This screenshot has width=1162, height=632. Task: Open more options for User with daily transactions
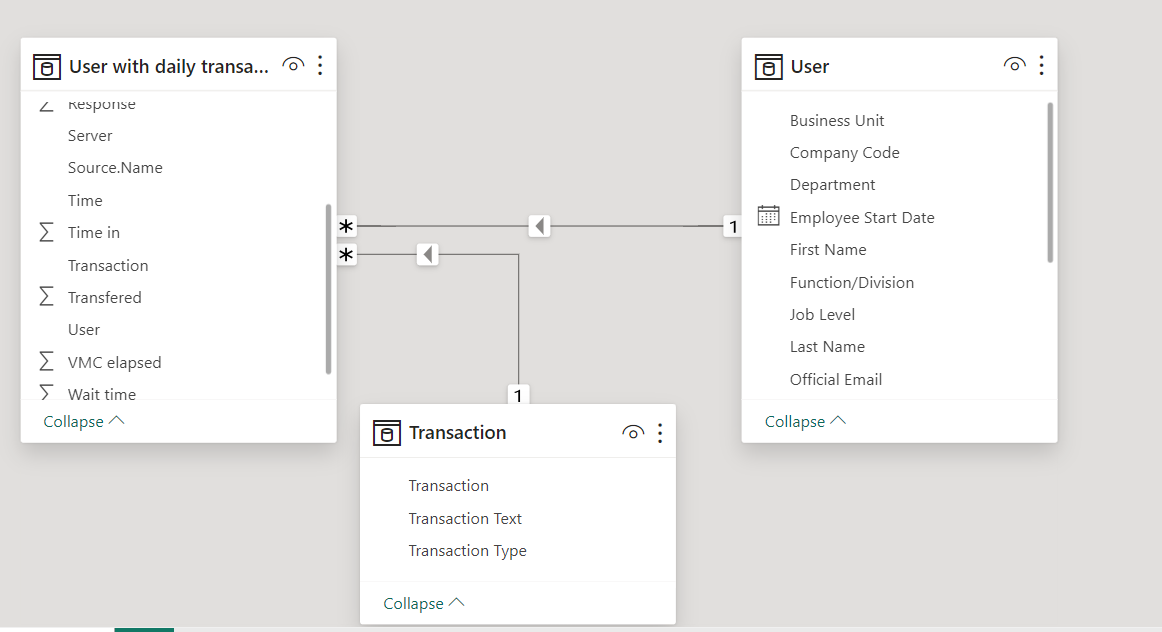point(320,65)
